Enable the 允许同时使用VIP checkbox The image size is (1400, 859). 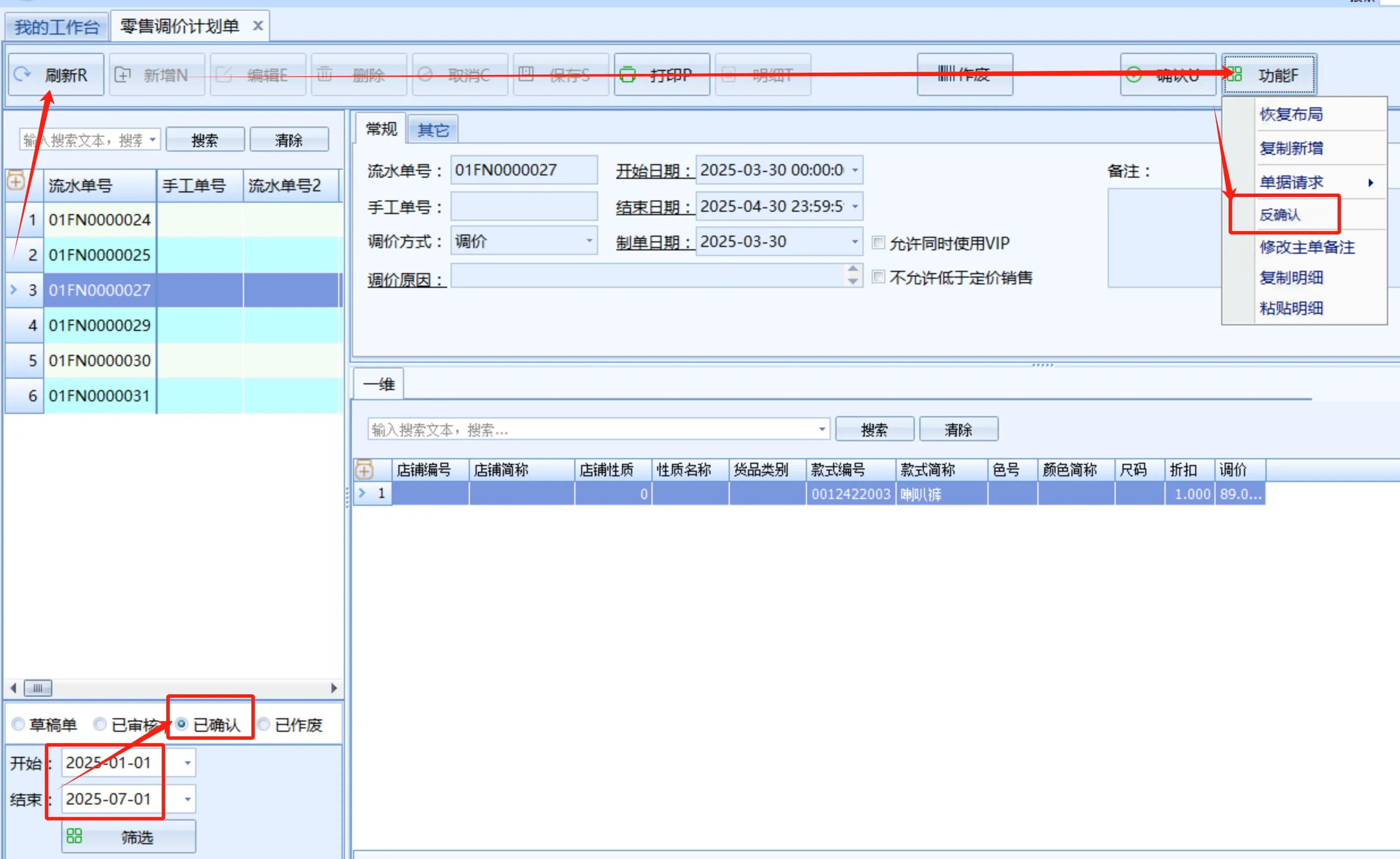(x=878, y=244)
